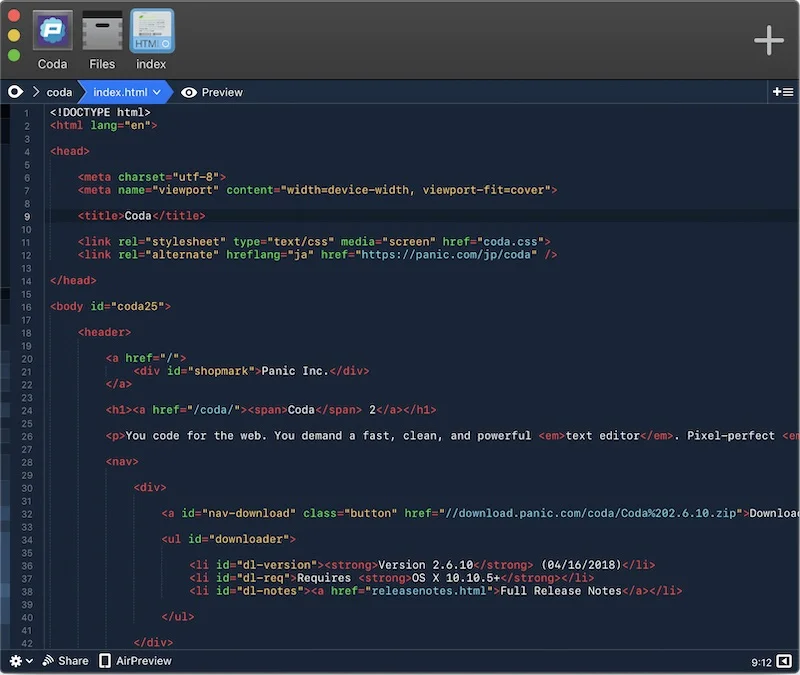Click the releasenotes.html link text in code
The image size is (800, 675).
click(429, 591)
